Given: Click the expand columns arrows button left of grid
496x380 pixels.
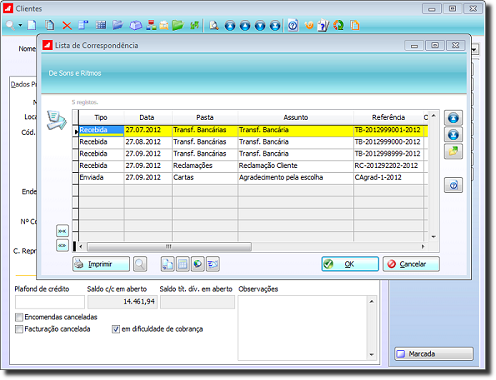Looking at the screenshot, I should pos(62,245).
